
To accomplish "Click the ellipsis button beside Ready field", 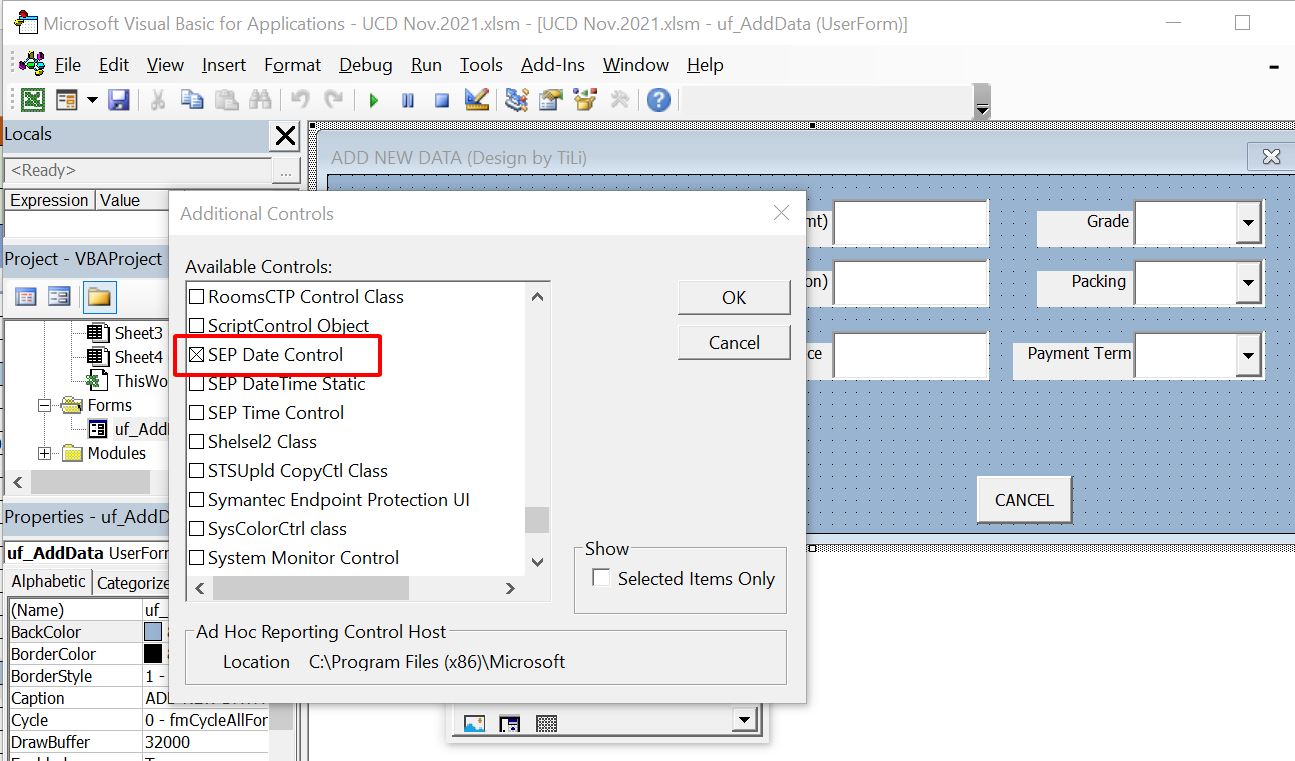I will pyautogui.click(x=285, y=171).
